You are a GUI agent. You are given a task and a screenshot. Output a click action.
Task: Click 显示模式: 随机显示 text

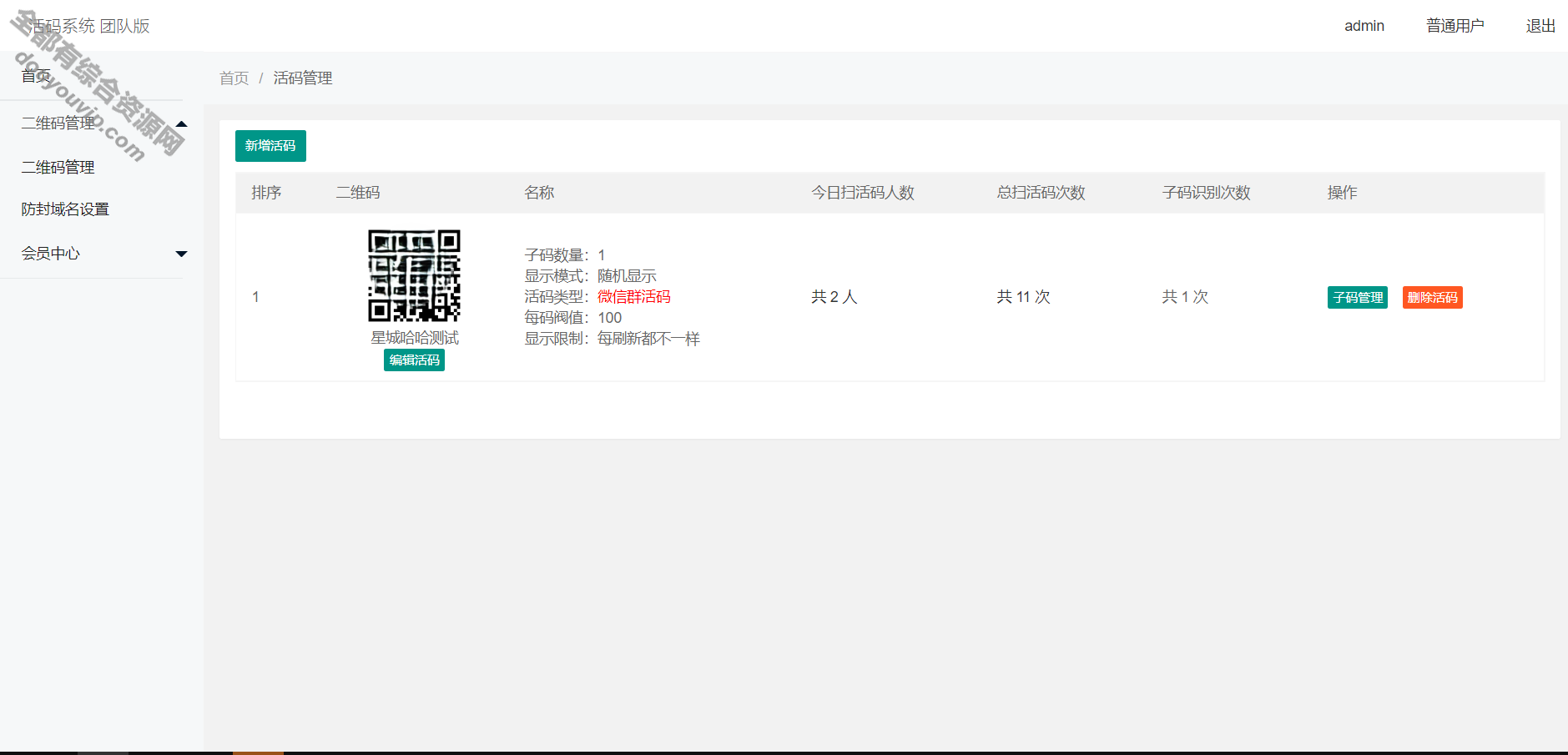click(x=590, y=276)
